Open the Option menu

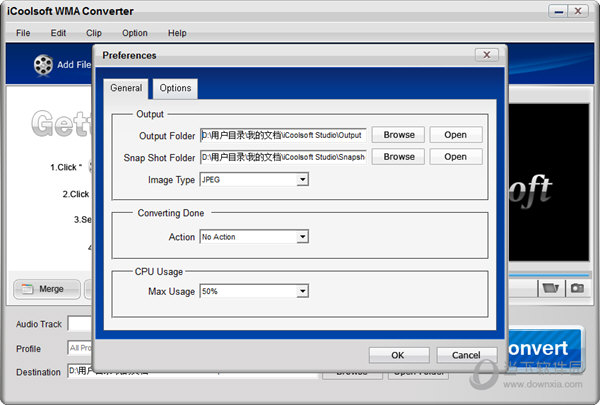[135, 33]
